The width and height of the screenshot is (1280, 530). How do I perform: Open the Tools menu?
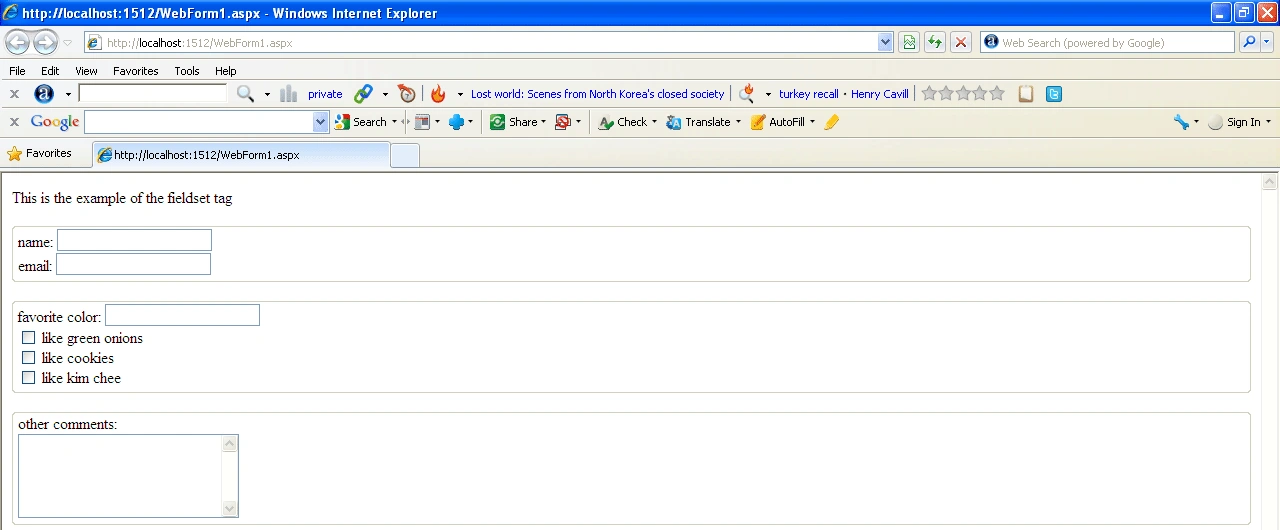[x=187, y=71]
